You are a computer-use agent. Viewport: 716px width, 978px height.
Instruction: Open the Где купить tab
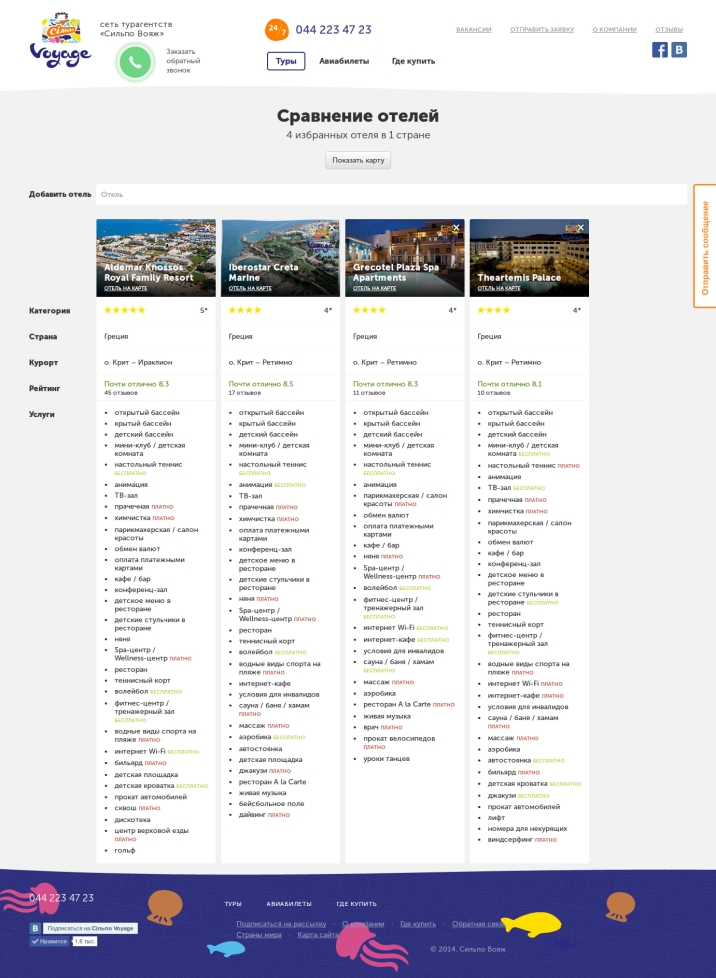[413, 61]
